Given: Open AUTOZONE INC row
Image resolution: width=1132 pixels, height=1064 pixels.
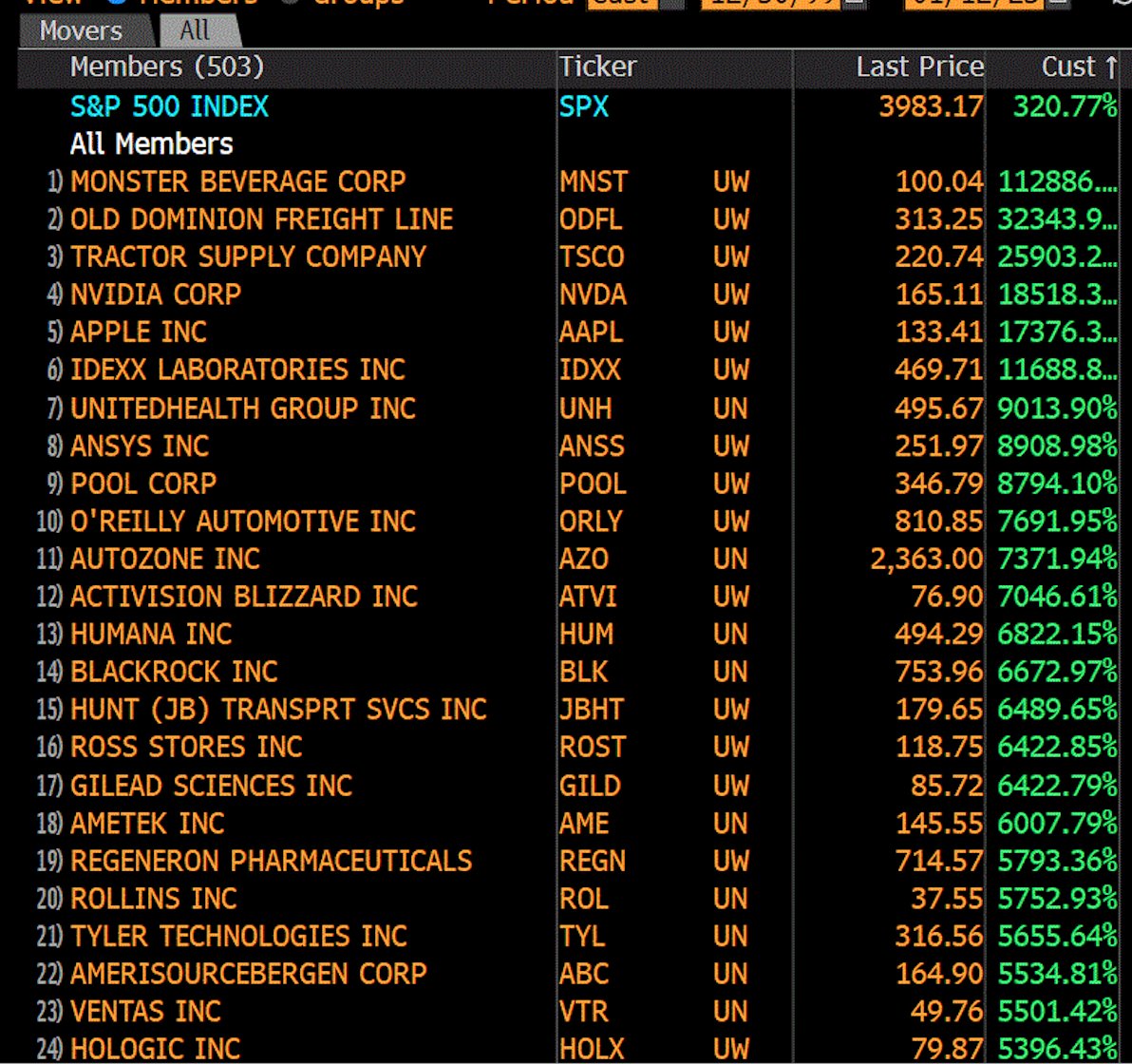Looking at the screenshot, I should pyautogui.click(x=568, y=560).
